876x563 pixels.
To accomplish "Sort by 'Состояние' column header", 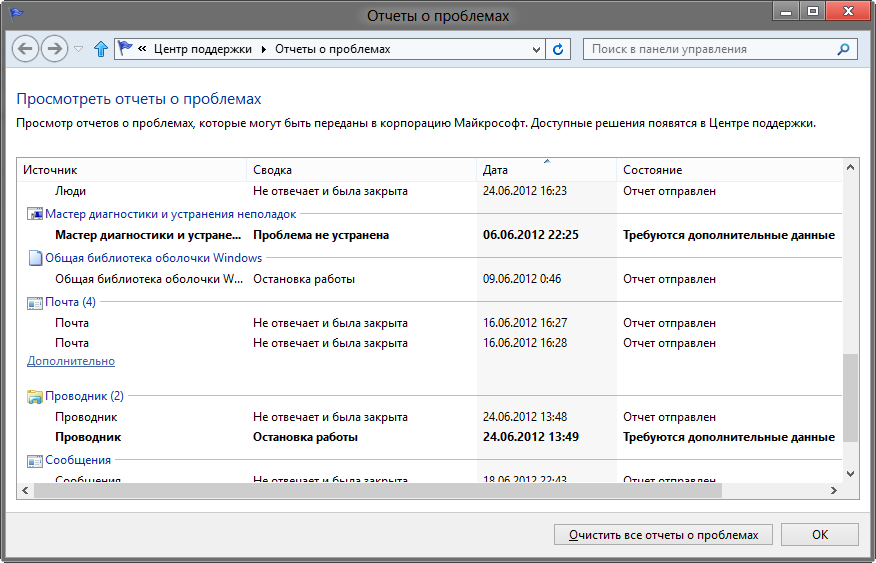I will click(729, 170).
